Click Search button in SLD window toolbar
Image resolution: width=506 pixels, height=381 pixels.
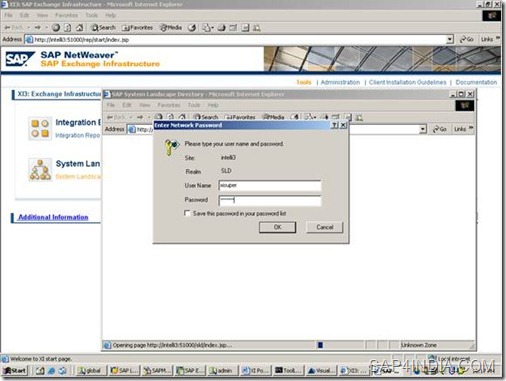(206, 117)
